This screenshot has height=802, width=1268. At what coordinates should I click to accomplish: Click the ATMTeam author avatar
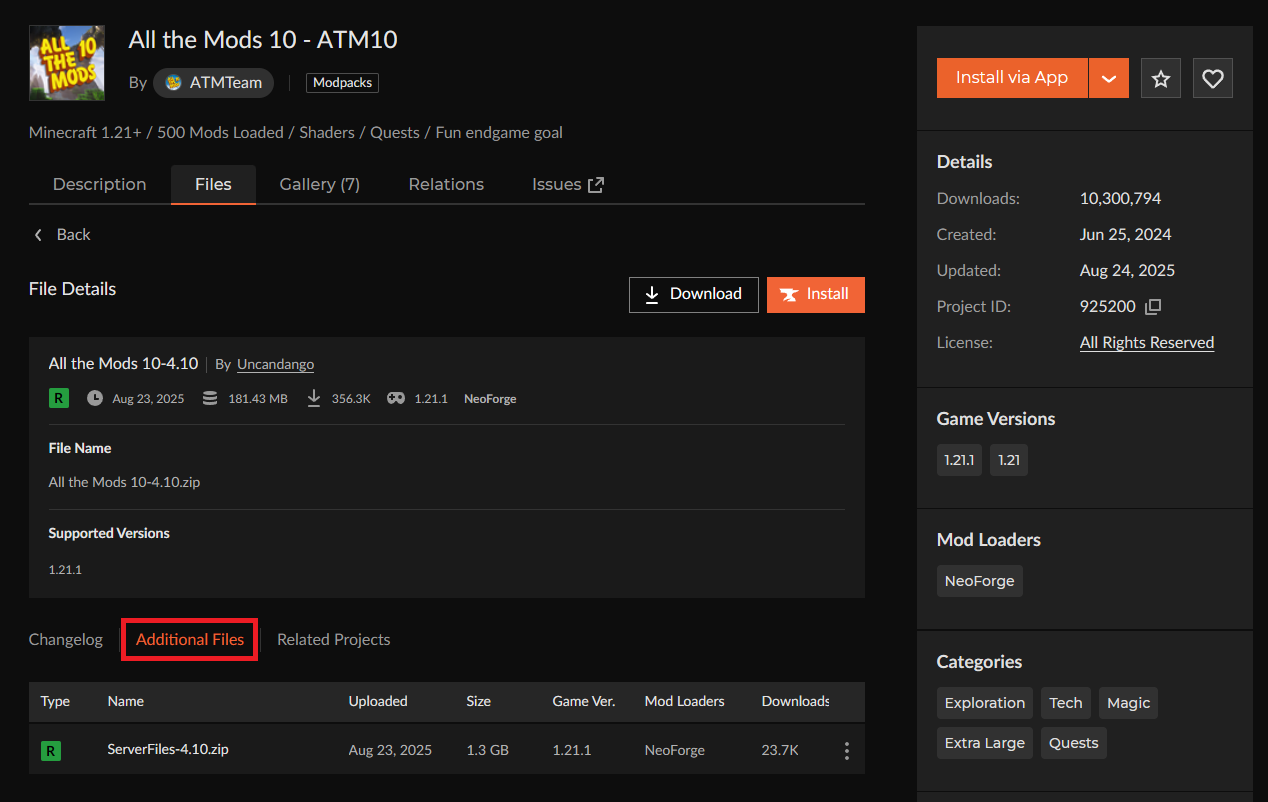(x=173, y=83)
